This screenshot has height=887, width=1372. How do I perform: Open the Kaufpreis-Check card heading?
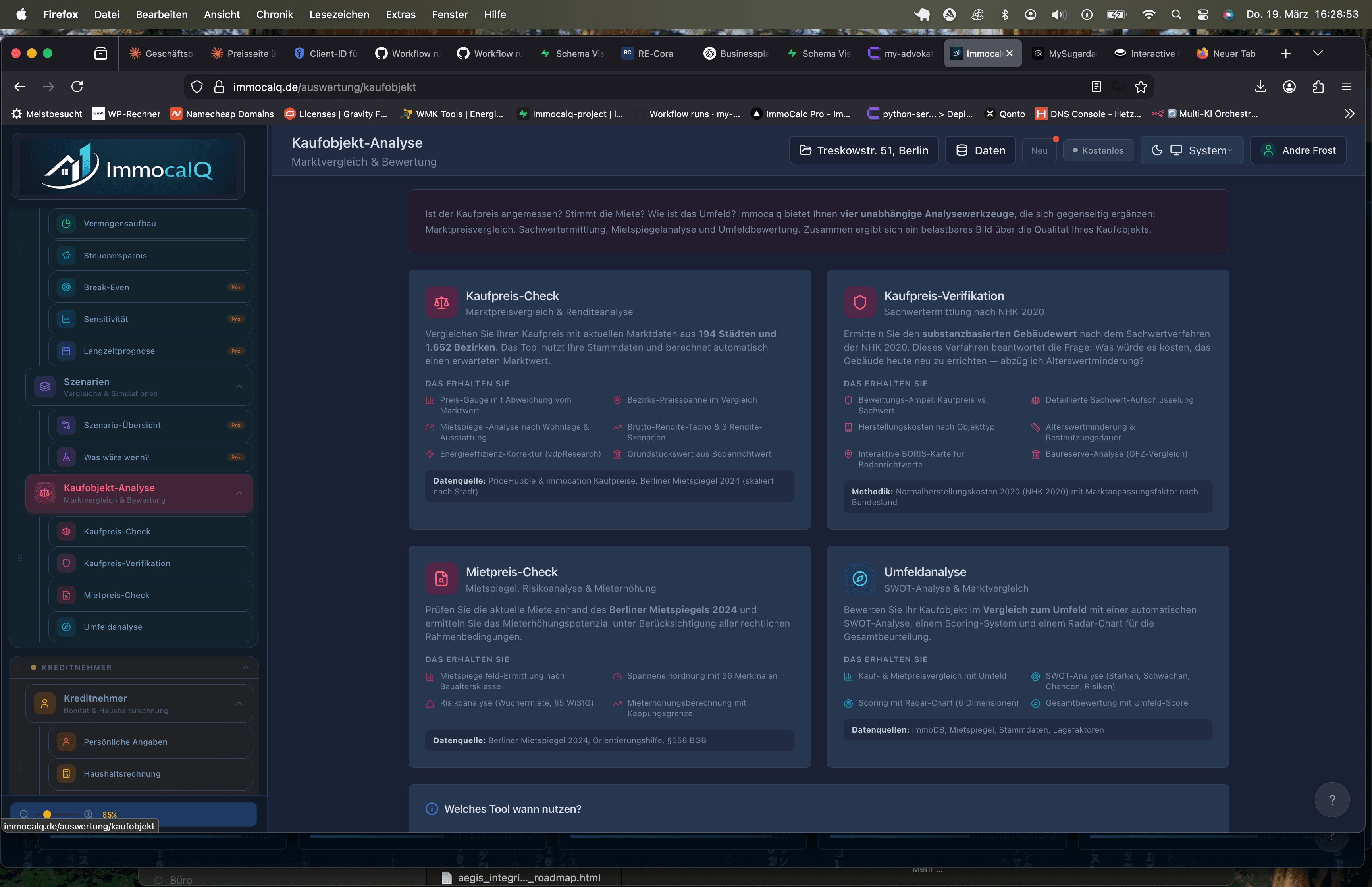513,296
